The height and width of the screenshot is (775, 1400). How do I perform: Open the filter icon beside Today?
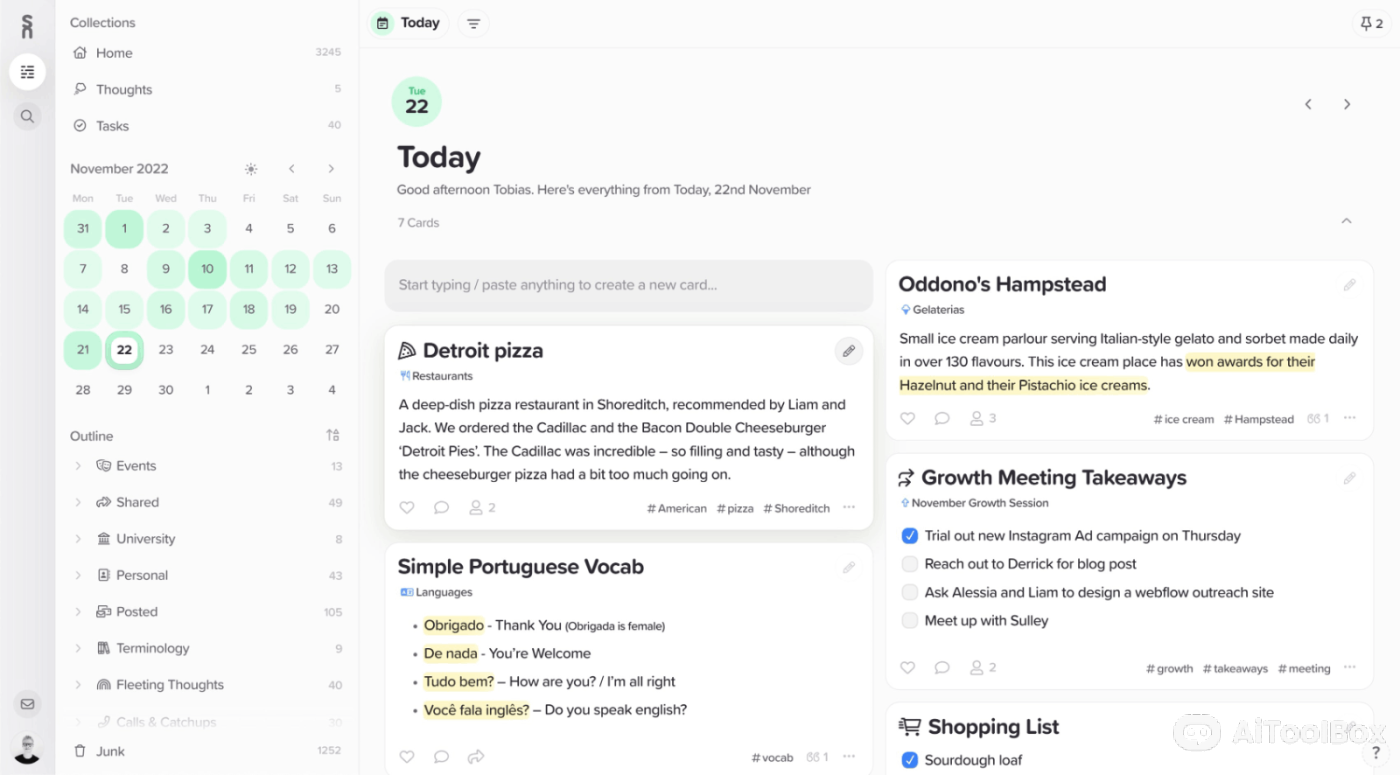coord(474,23)
